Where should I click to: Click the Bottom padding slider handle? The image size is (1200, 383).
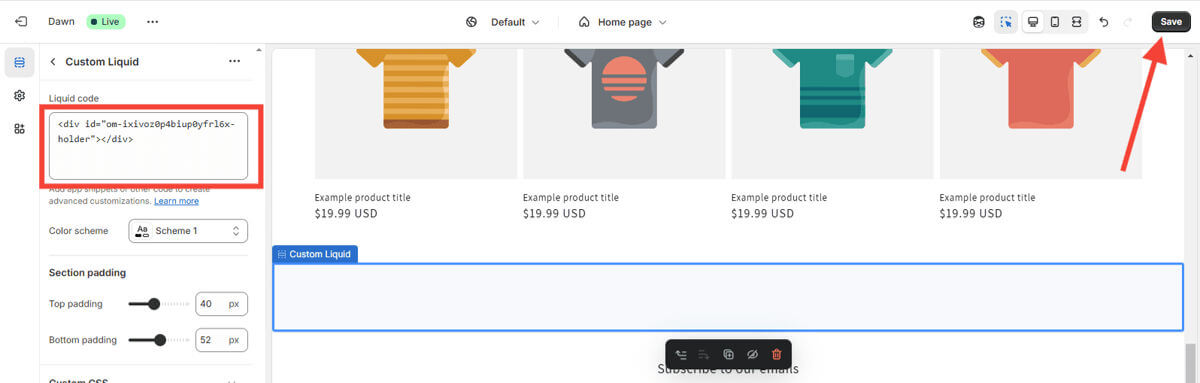pos(160,340)
